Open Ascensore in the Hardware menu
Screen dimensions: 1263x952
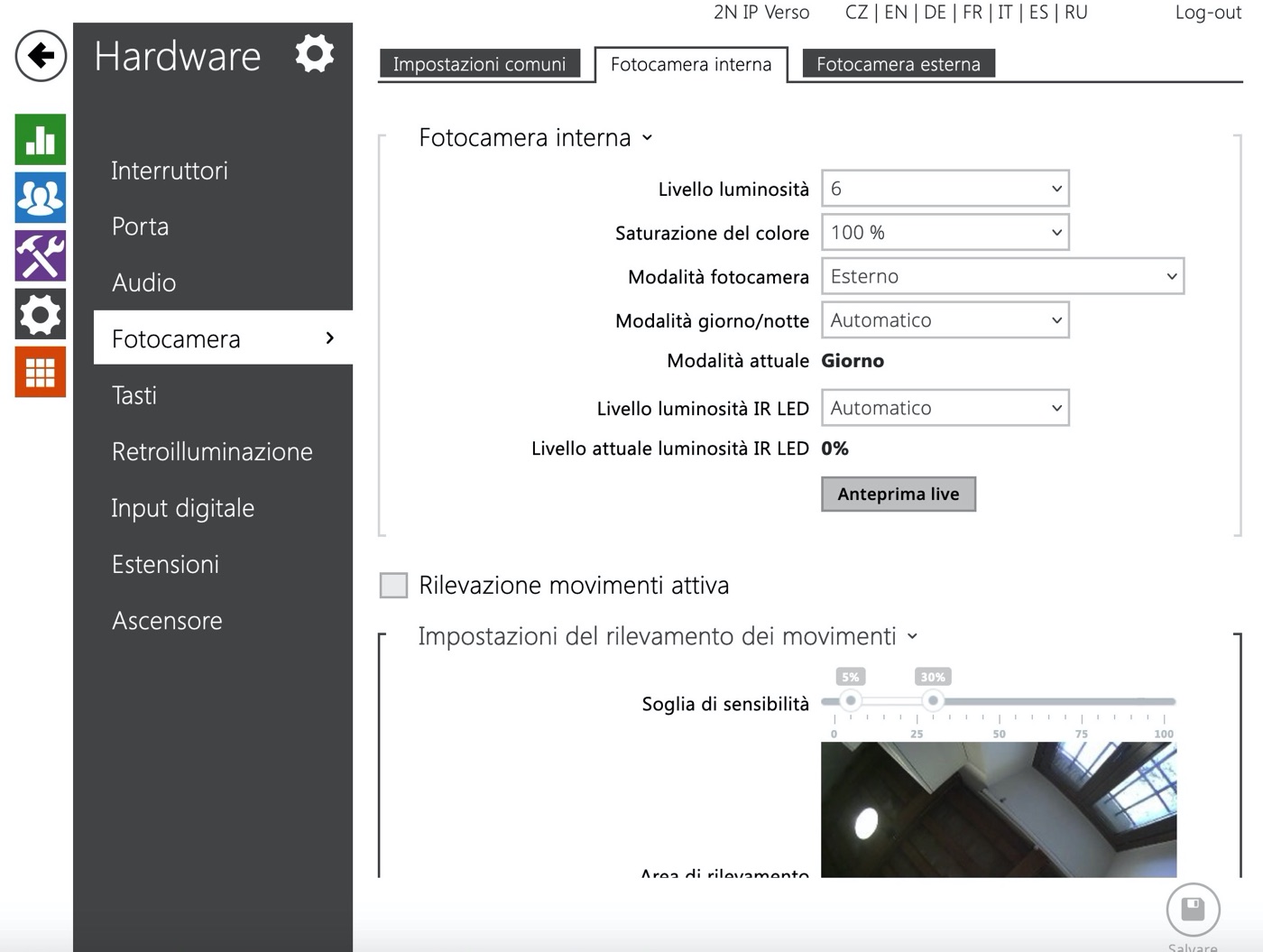pos(167,621)
